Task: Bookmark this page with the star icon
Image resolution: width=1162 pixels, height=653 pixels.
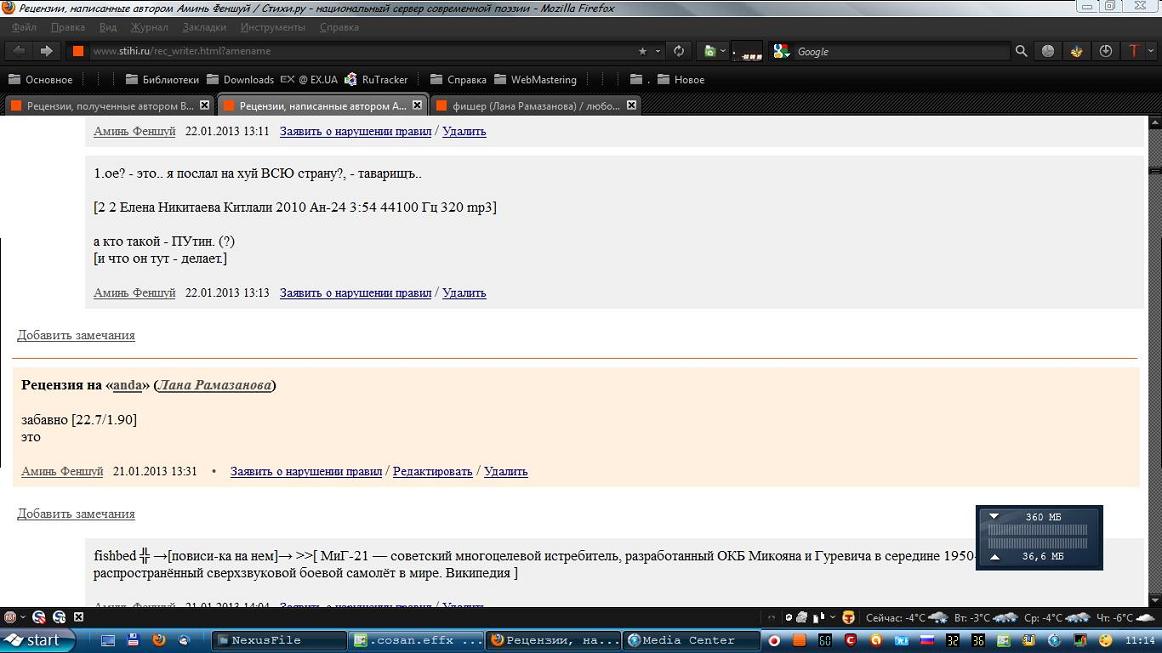Action: tap(642, 51)
